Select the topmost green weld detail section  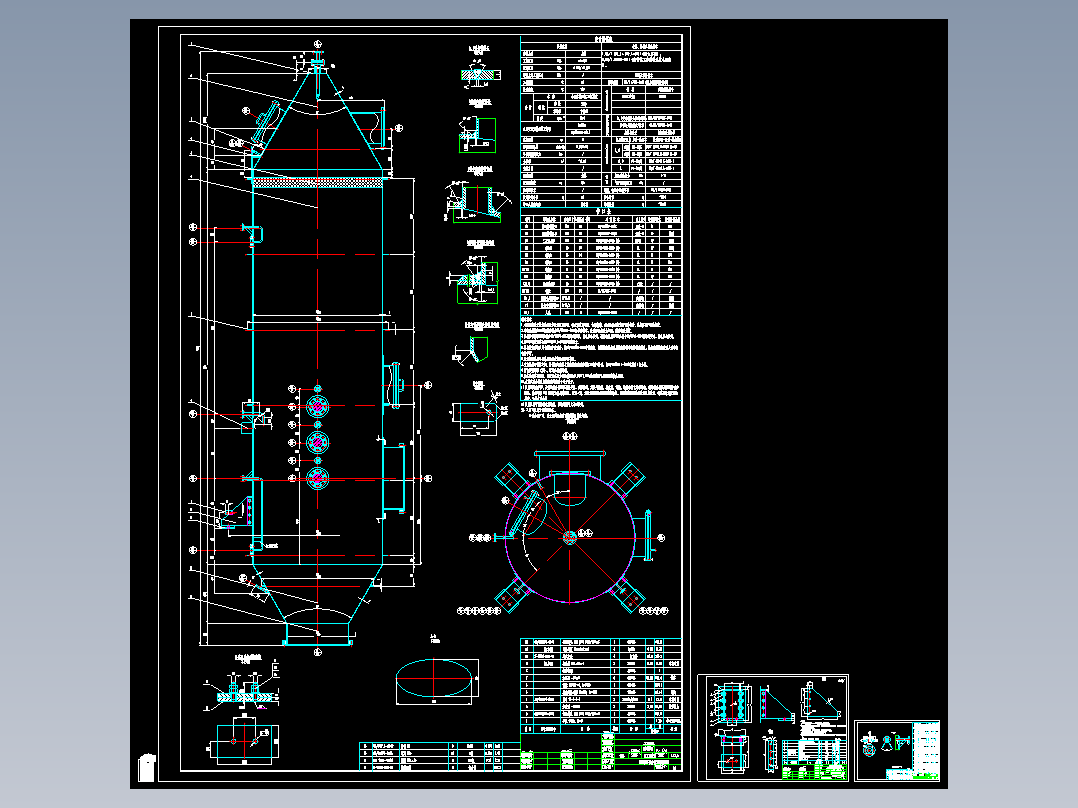(x=479, y=72)
